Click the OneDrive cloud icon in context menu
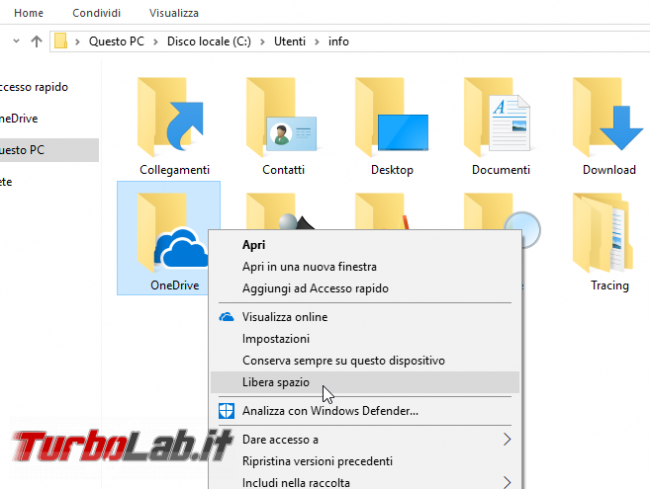Image resolution: width=650 pixels, height=489 pixels. point(226,317)
